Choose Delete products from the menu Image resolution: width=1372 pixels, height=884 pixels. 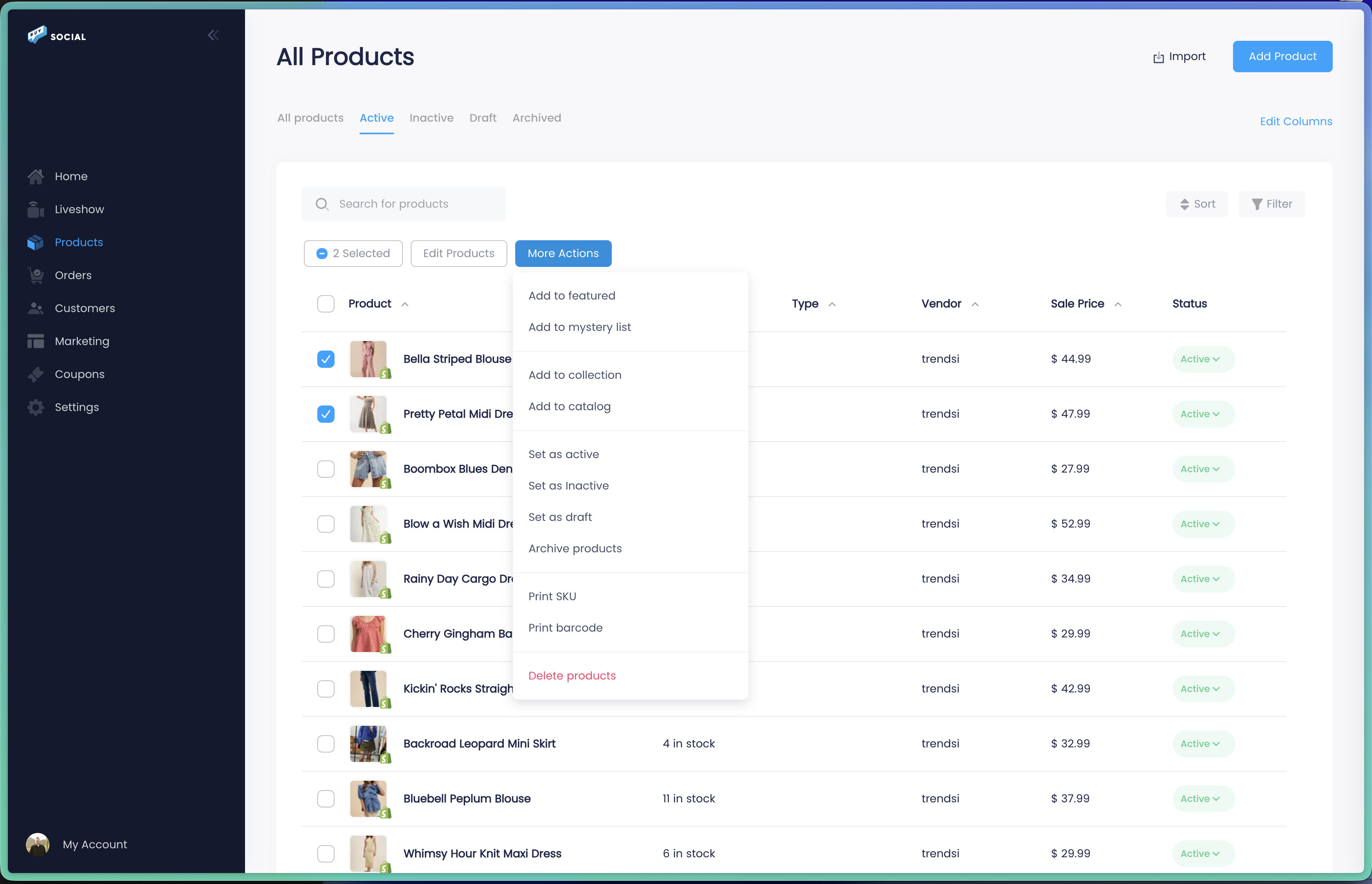(572, 676)
